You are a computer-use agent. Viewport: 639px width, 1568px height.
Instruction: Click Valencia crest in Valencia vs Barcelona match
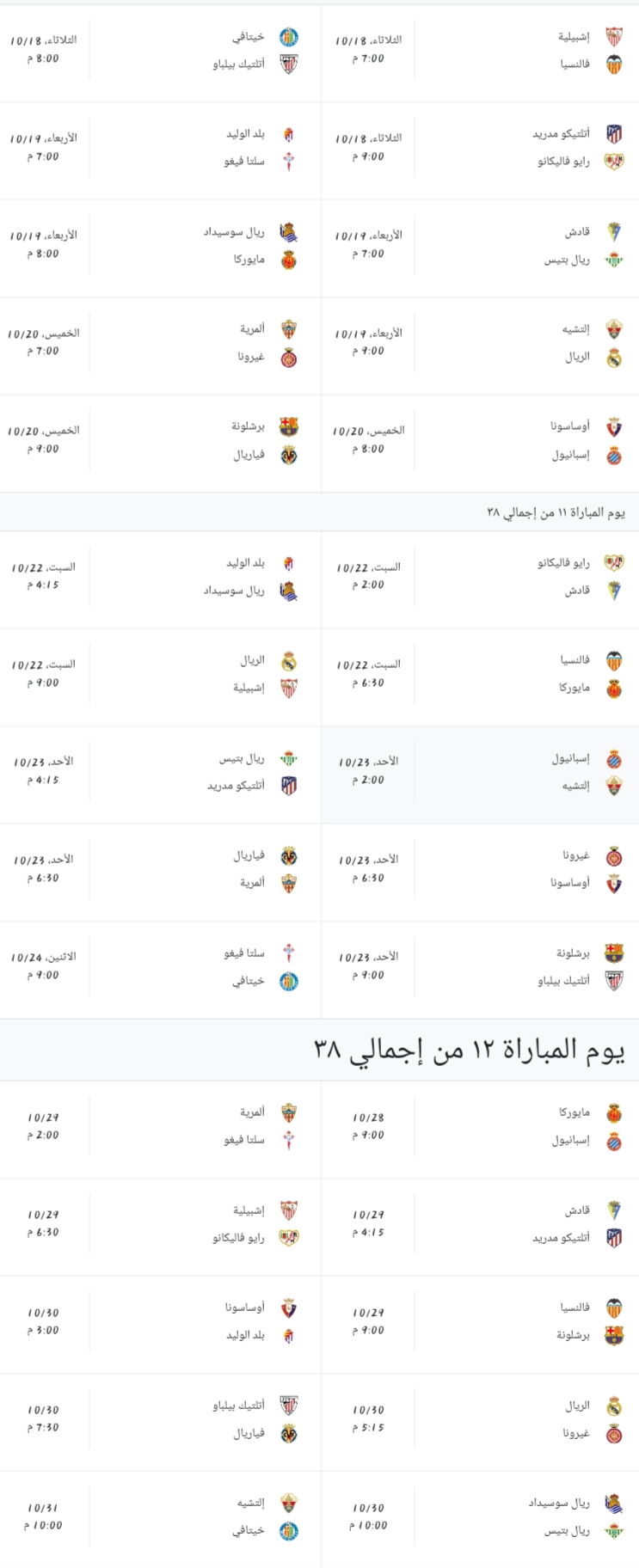pyautogui.click(x=614, y=1308)
